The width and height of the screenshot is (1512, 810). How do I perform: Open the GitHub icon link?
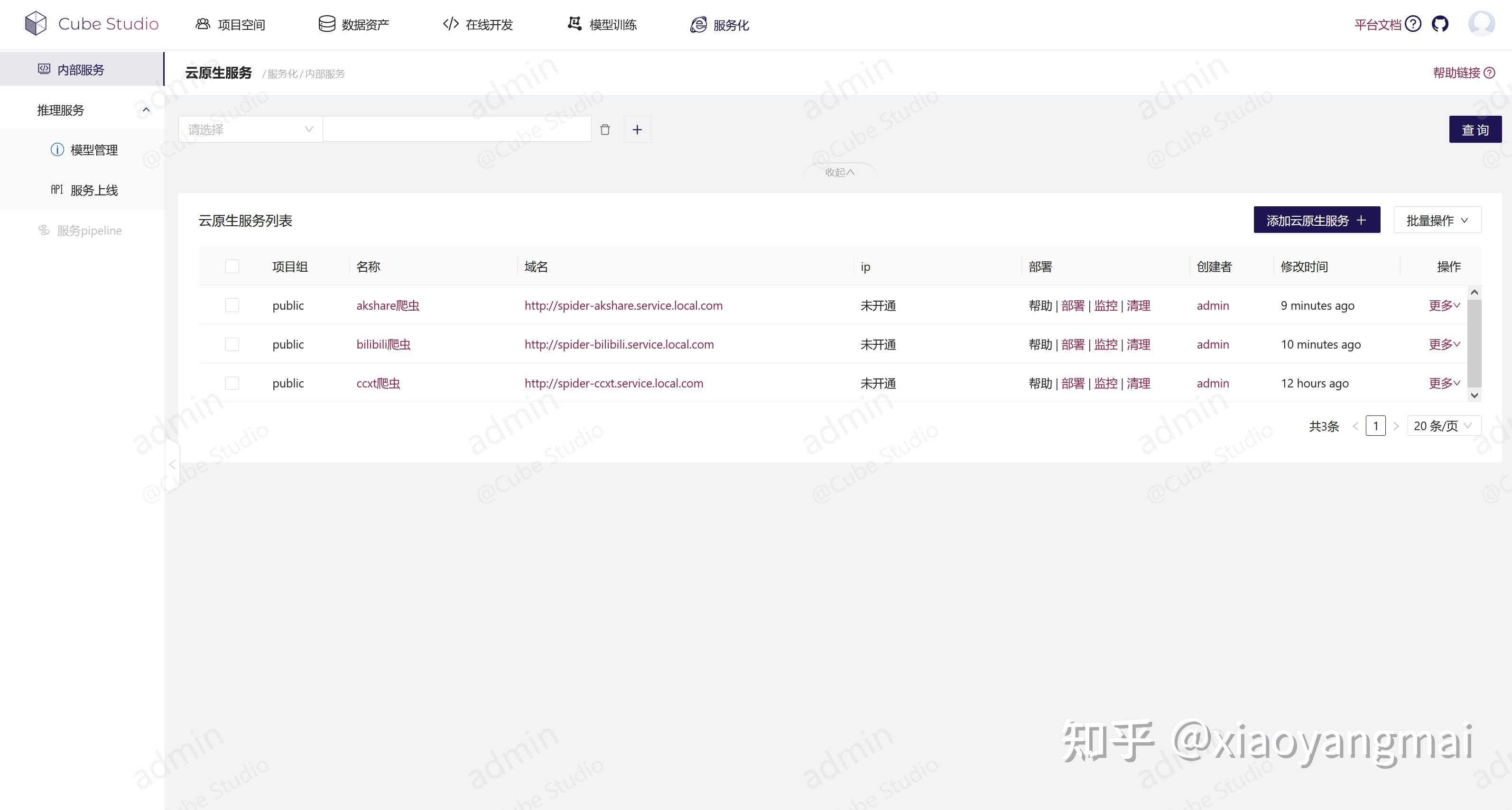[x=1440, y=24]
